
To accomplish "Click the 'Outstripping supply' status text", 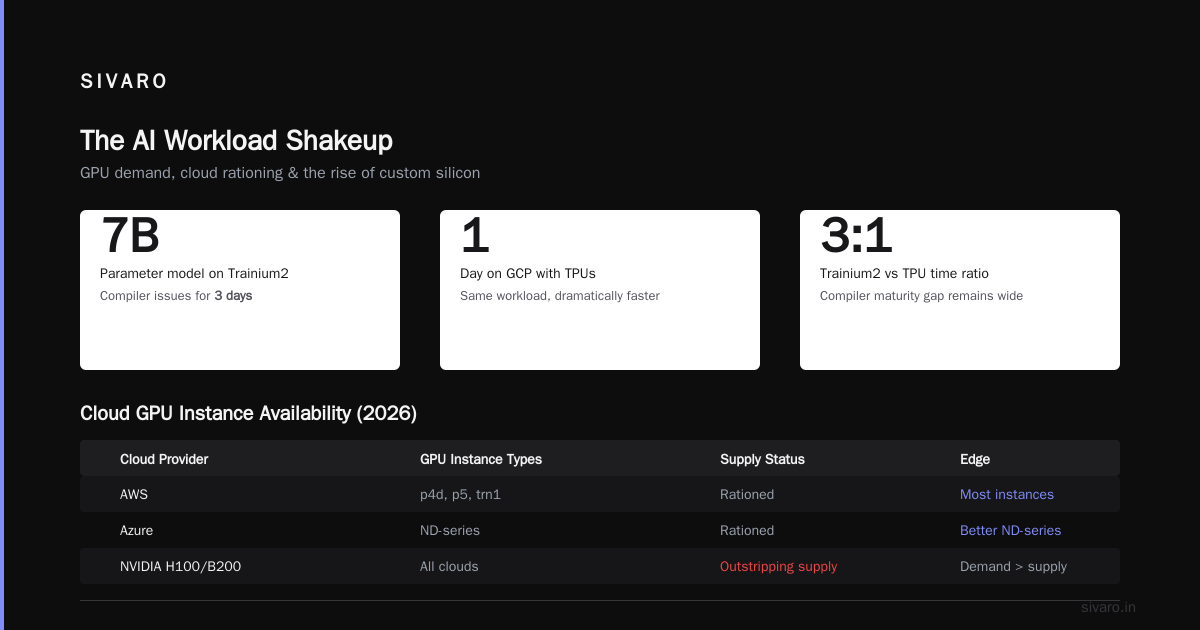I will point(779,566).
